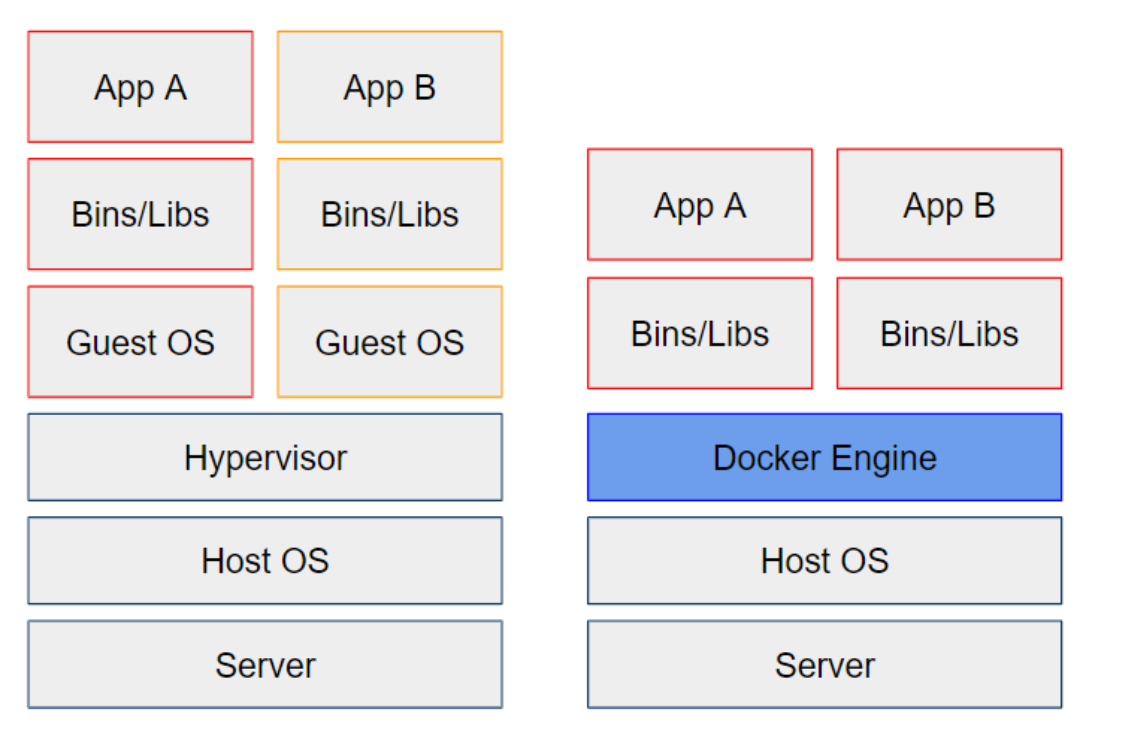Select Bins/Libs below App A in the Docker stack

coord(700,333)
